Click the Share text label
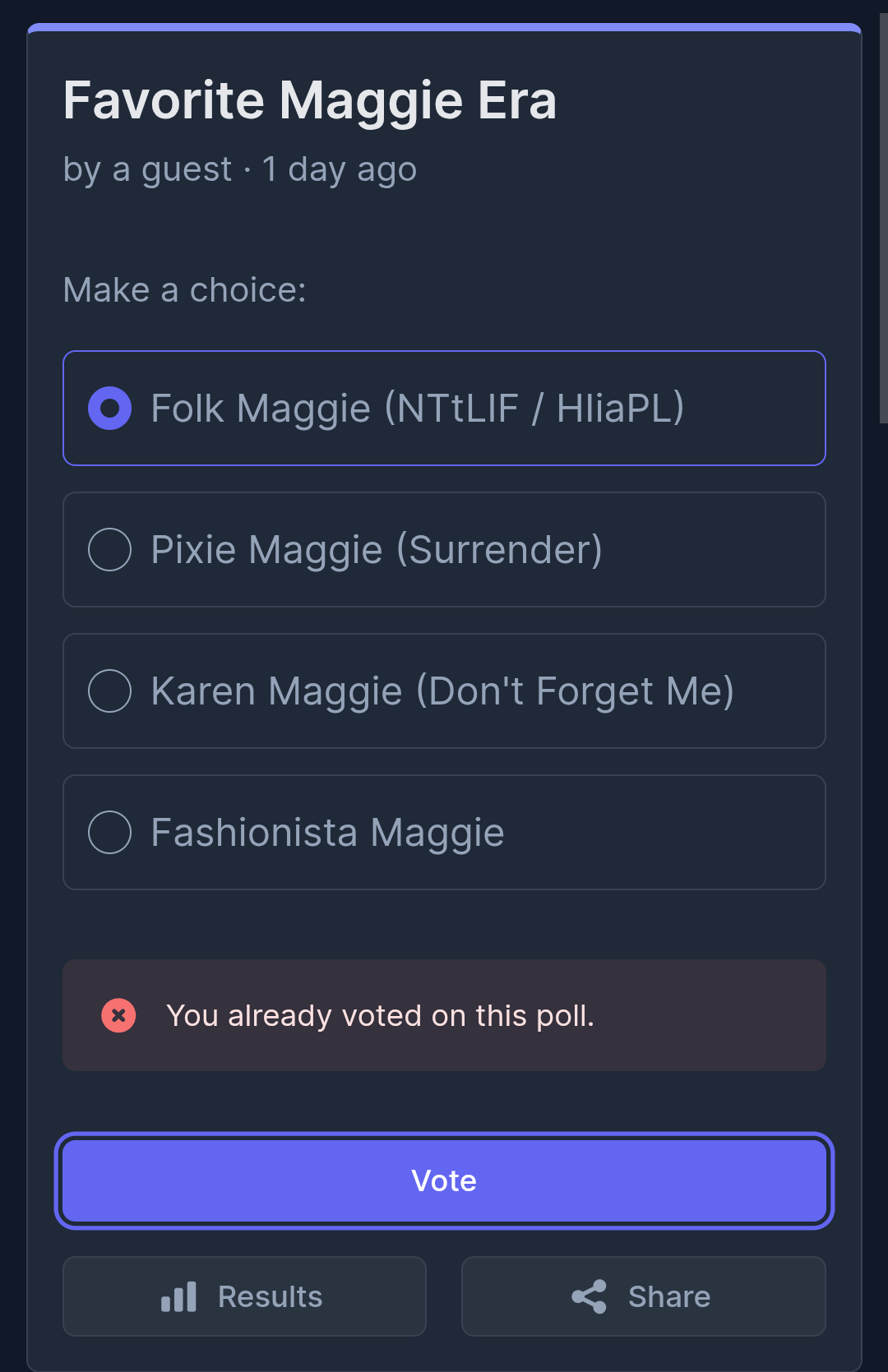This screenshot has height=1372, width=888. 669,1297
